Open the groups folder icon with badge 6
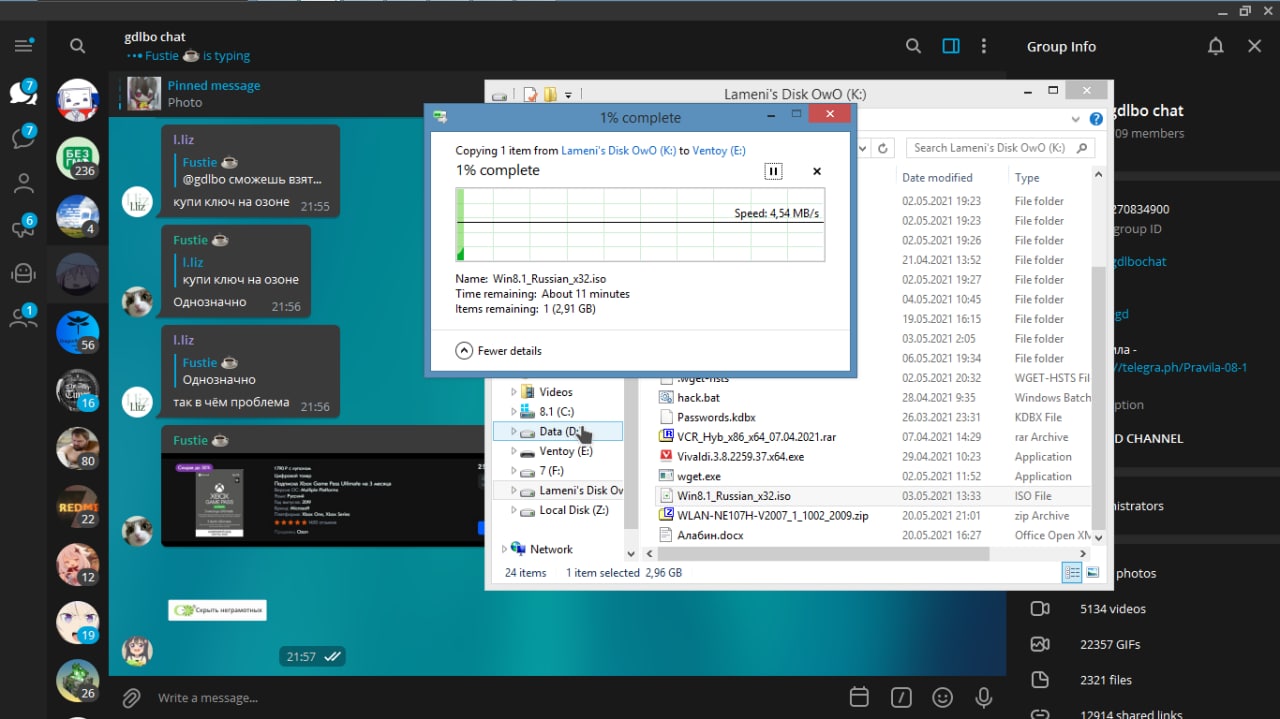This screenshot has height=719, width=1280. (x=23, y=228)
